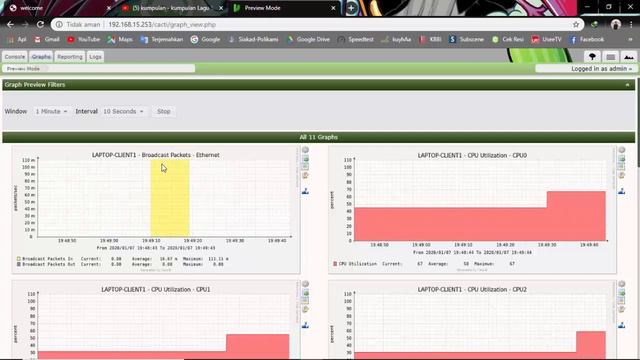
Task: Bookmark this page with star icon
Action: pos(576,24)
